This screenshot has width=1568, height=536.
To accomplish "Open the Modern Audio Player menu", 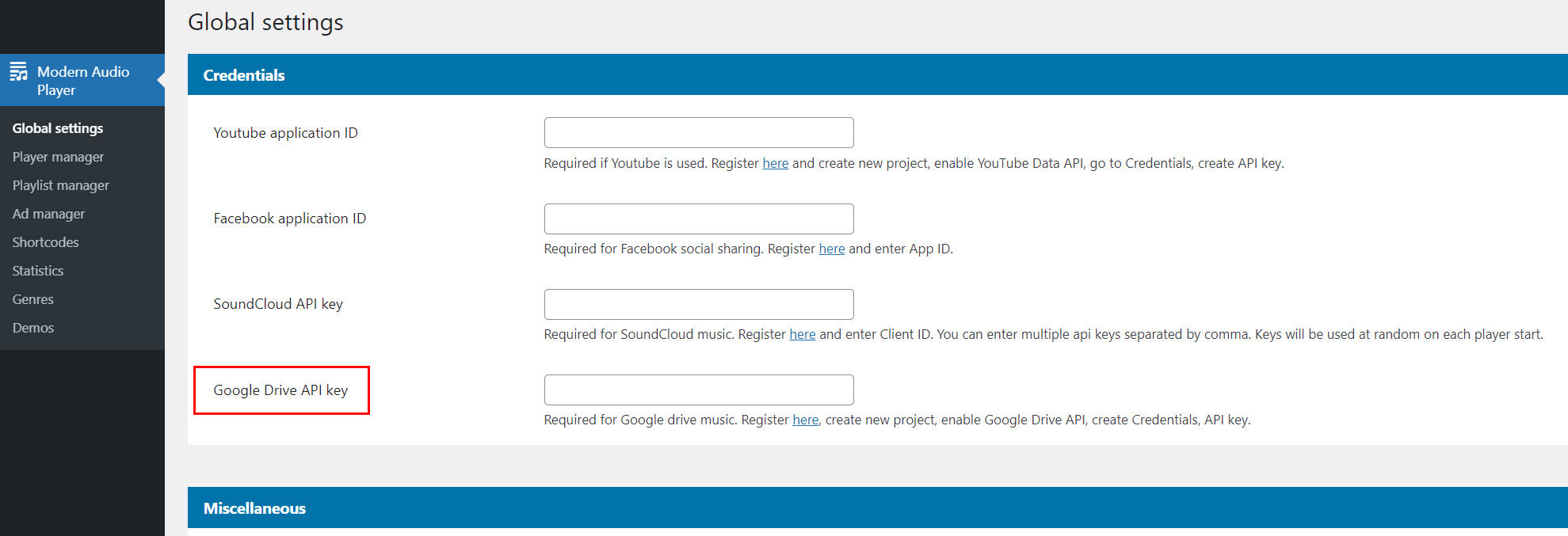I will pos(82,81).
